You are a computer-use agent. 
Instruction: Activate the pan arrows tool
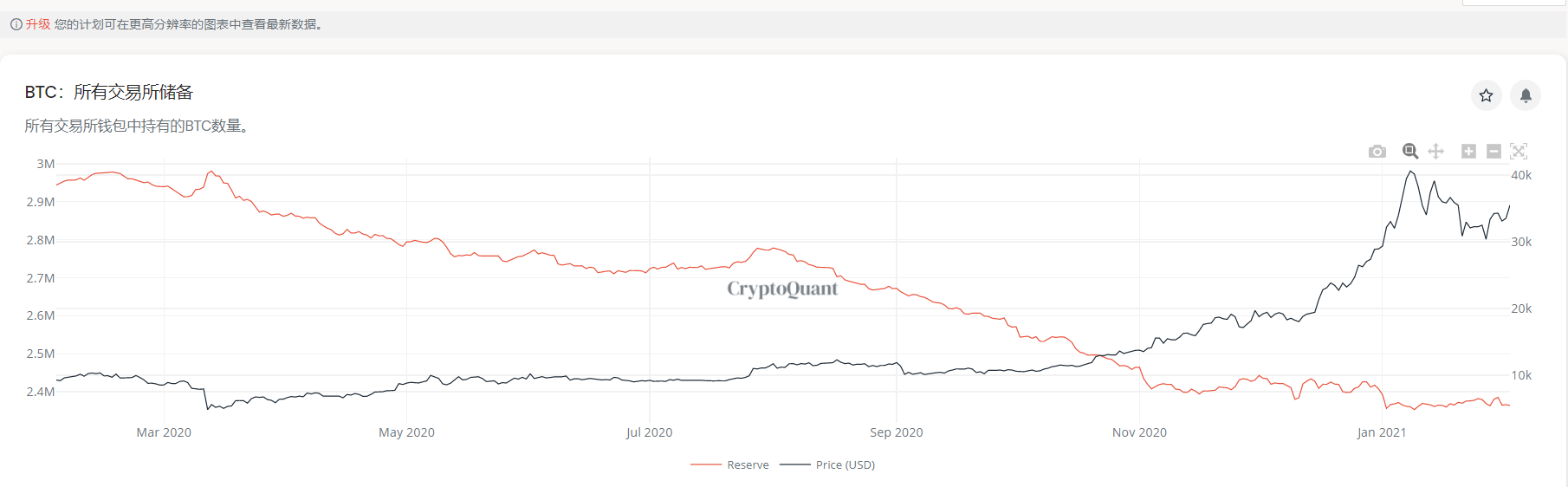1435,152
